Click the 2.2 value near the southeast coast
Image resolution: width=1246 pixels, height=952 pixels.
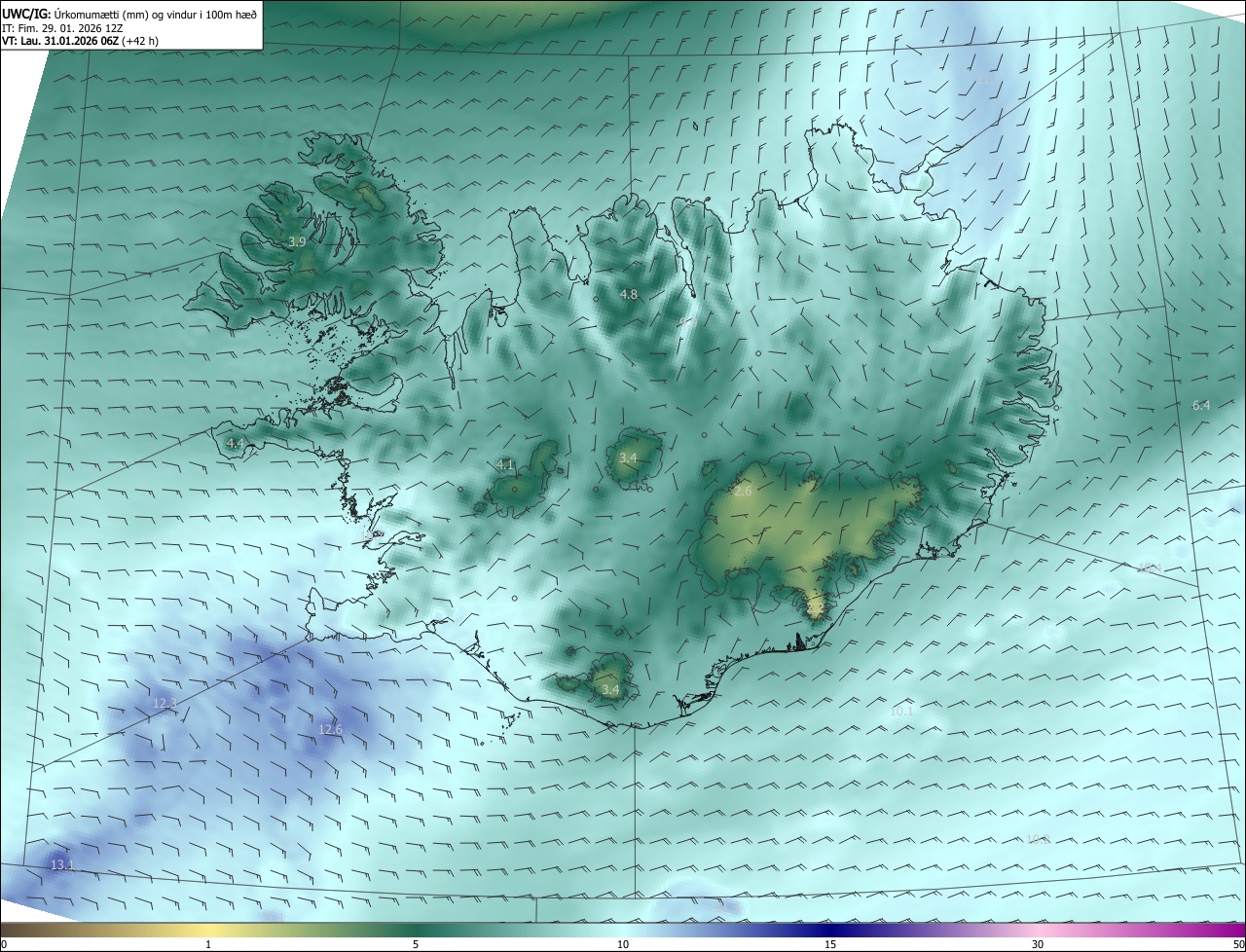pyautogui.click(x=816, y=607)
